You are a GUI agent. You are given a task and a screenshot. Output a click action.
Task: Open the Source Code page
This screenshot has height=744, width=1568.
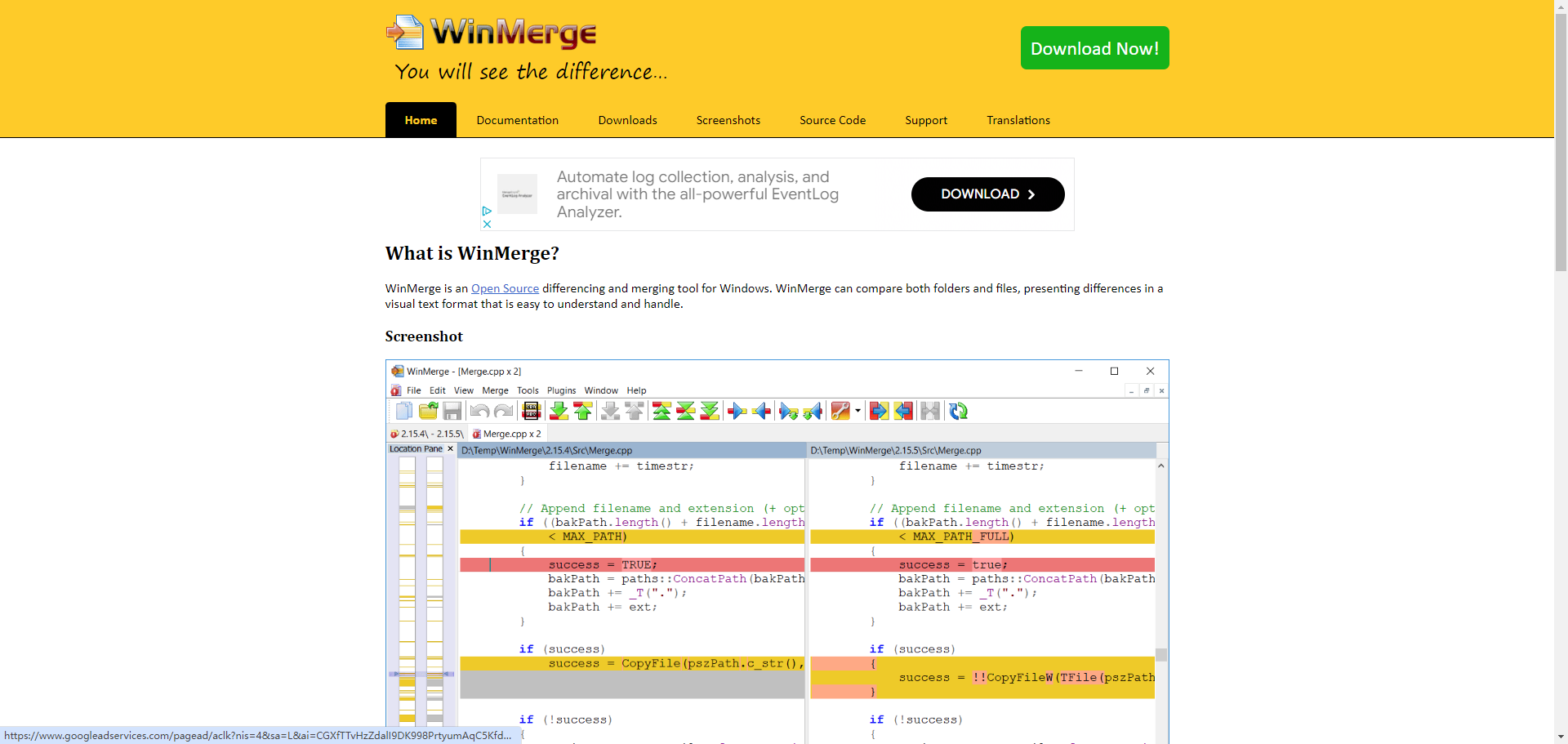832,120
